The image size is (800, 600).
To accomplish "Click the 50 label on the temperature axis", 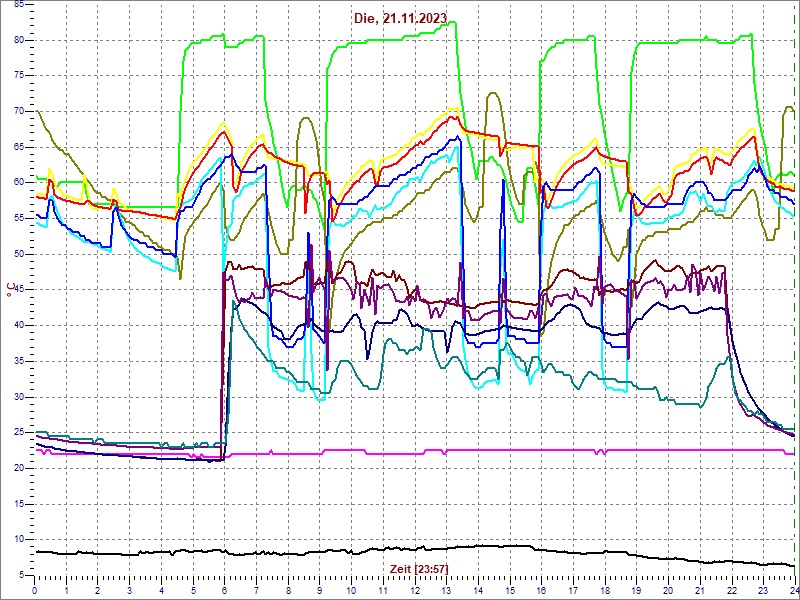I will click(19, 254).
